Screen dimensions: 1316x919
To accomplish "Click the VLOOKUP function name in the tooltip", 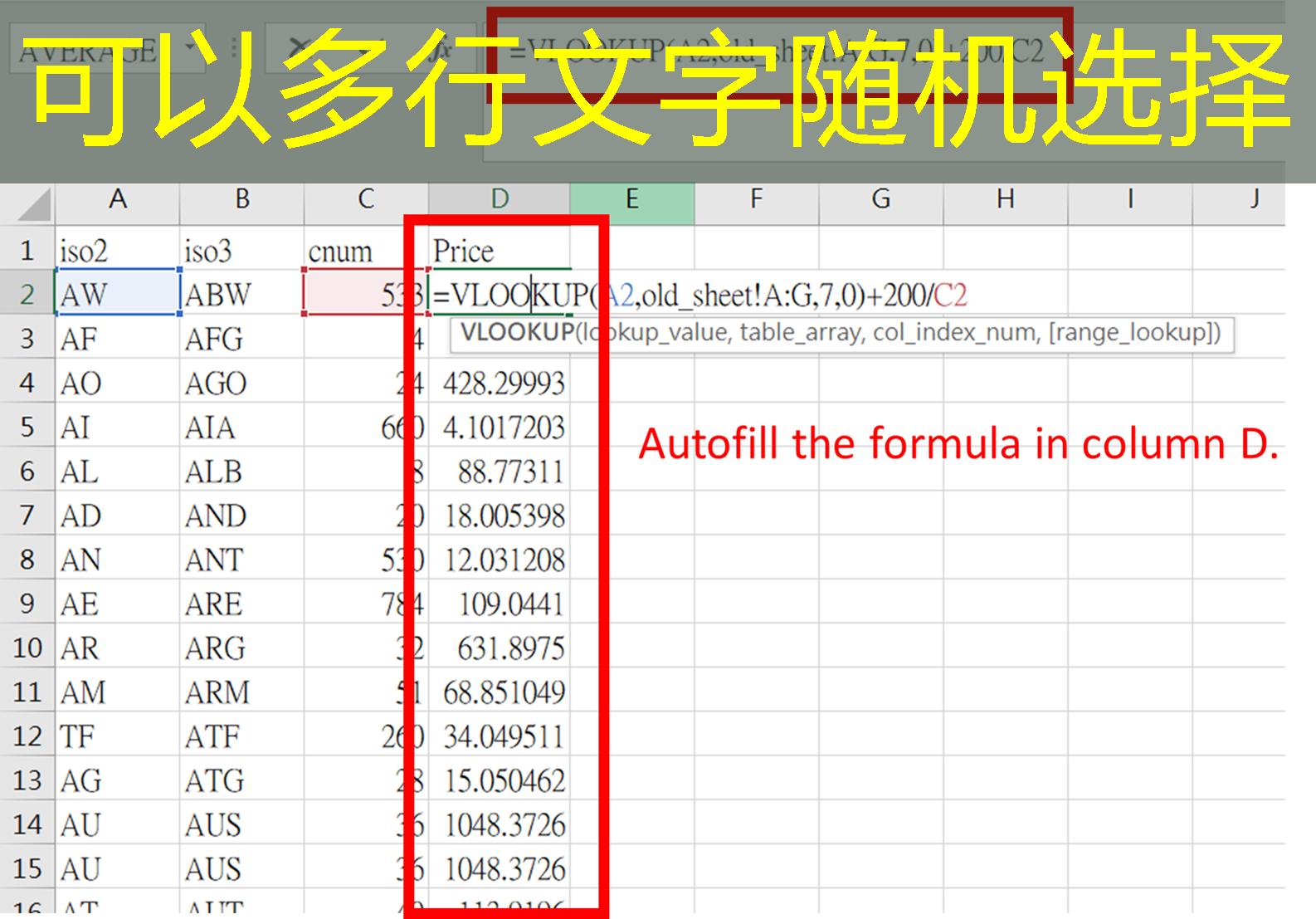I will pyautogui.click(x=517, y=333).
